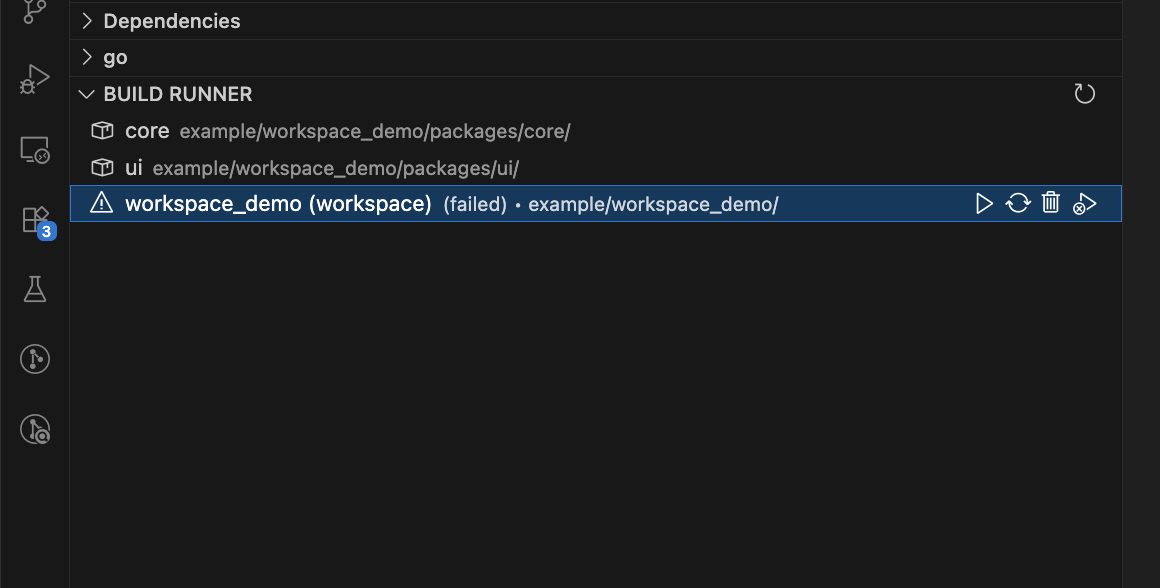The width and height of the screenshot is (1160, 588).
Task: Click the path example/workspace_demo/packages/ui/
Action: pyautogui.click(x=335, y=169)
